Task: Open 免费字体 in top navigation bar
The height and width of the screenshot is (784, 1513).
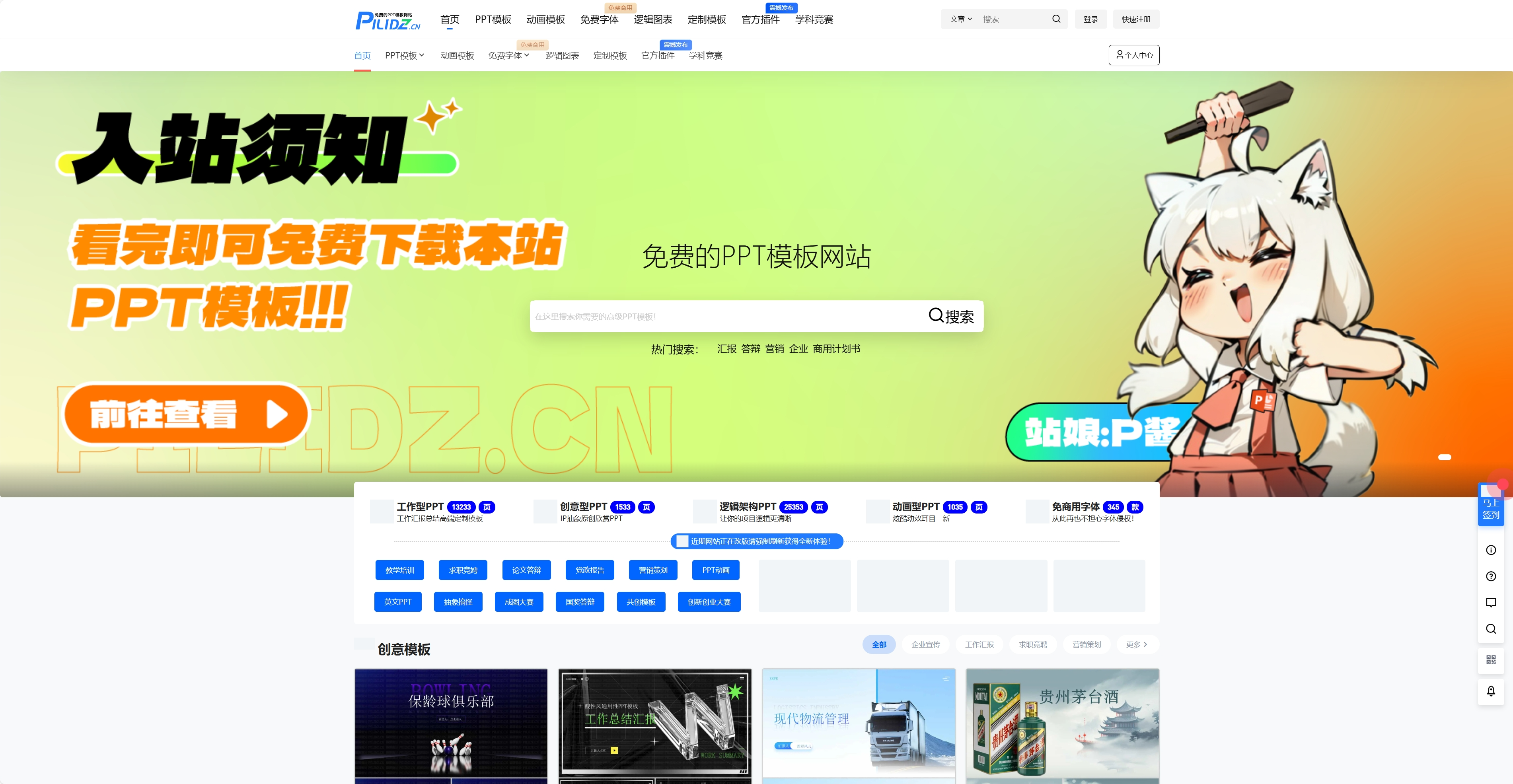Action: [599, 19]
